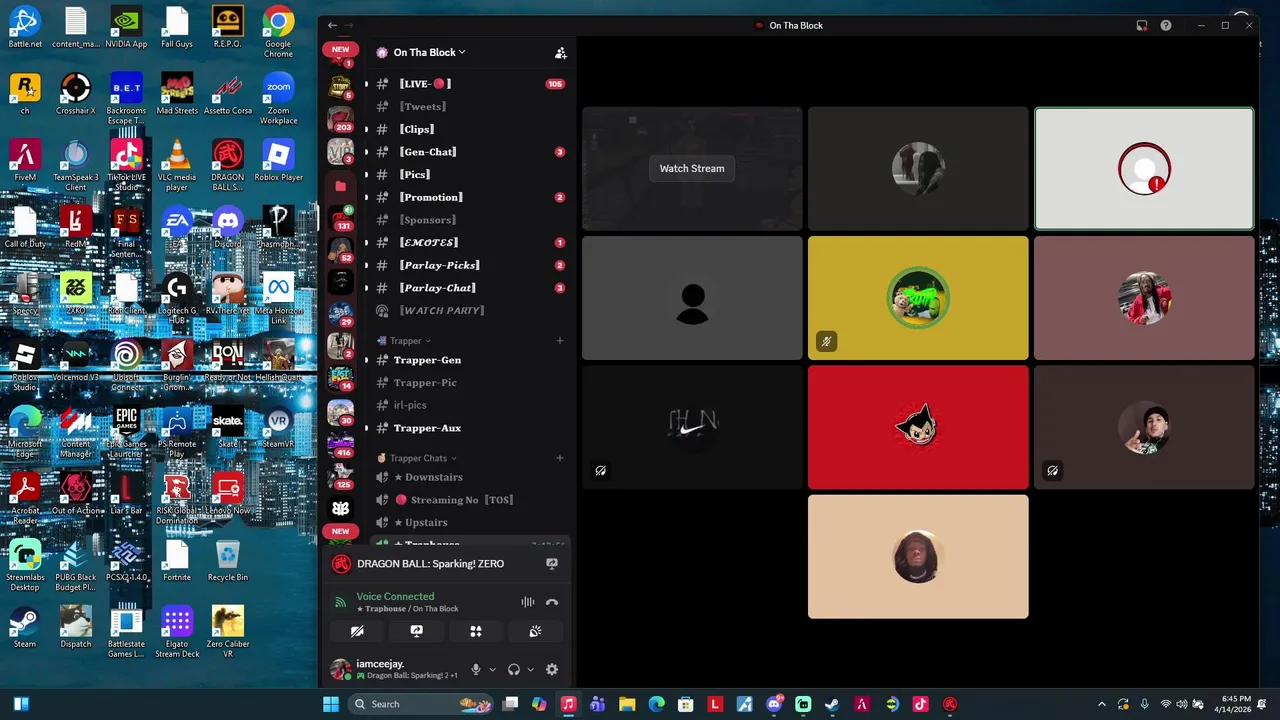Expand the Trapper-Gen threads arrow

point(366,360)
